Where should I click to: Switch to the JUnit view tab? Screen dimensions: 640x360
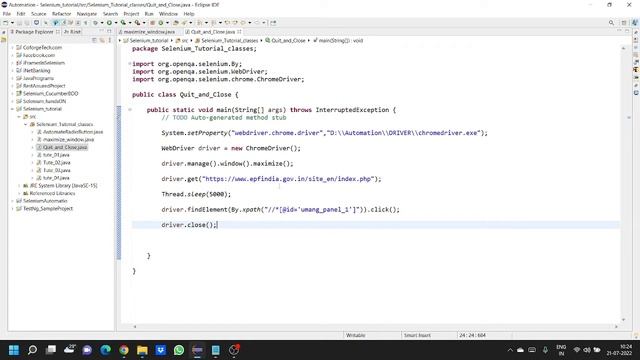tap(72, 31)
